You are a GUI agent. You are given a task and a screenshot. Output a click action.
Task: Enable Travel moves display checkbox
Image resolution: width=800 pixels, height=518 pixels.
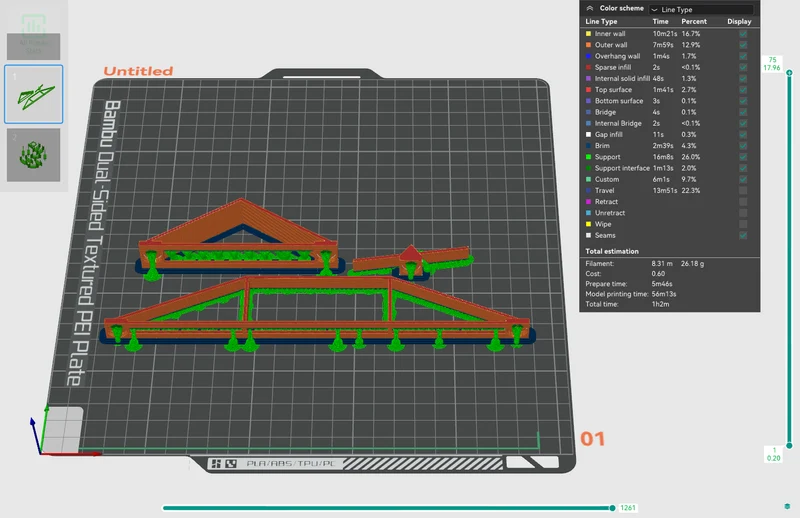[x=743, y=190]
